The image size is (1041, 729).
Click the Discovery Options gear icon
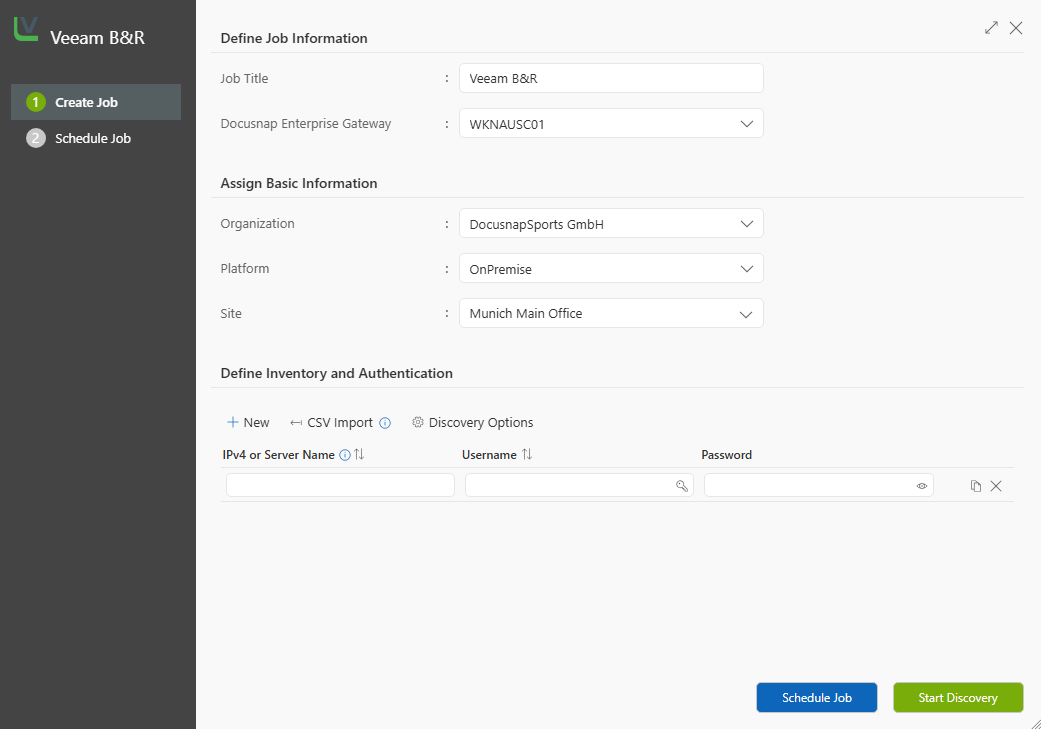[x=418, y=422]
